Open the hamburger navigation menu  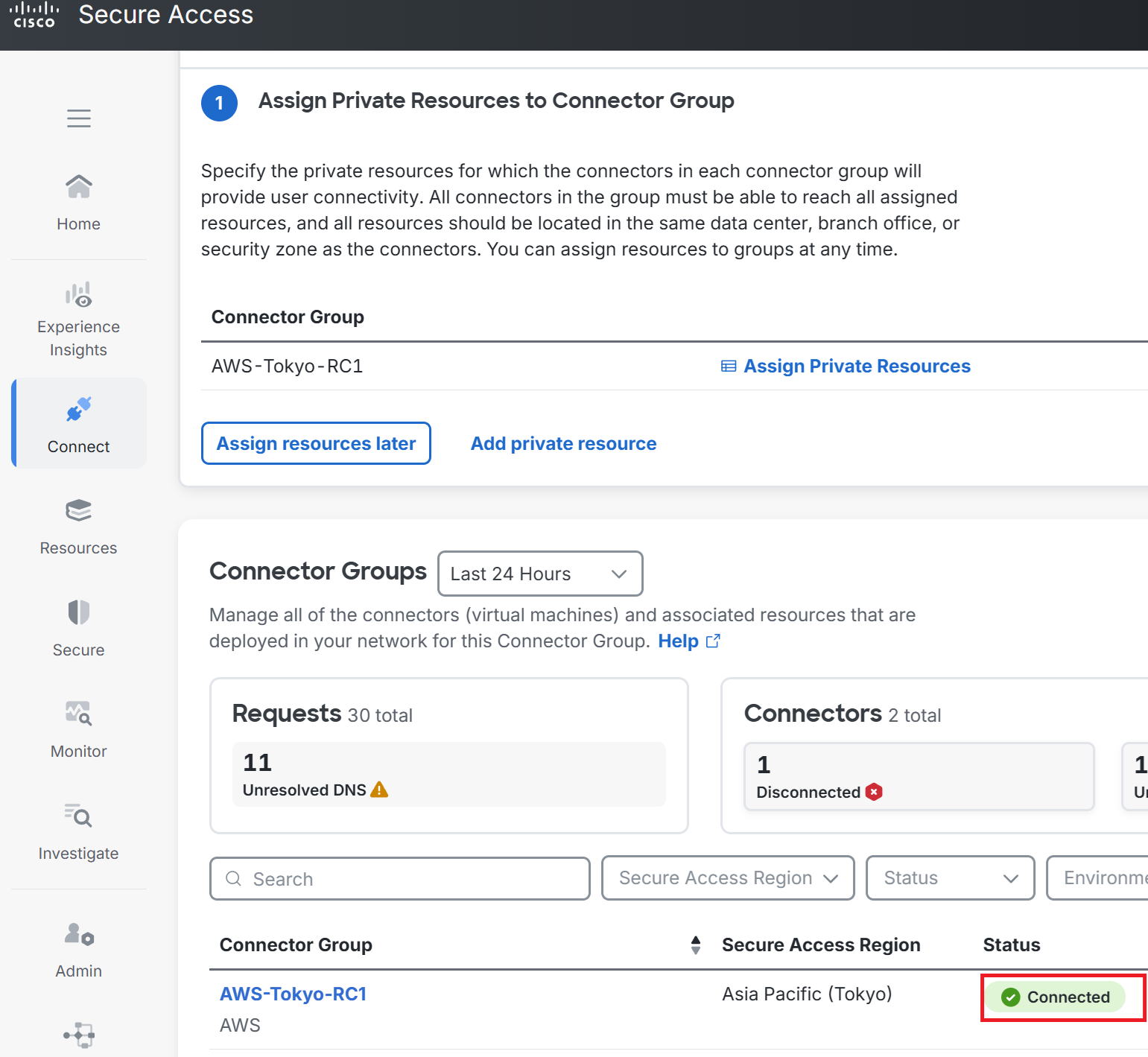tap(79, 118)
